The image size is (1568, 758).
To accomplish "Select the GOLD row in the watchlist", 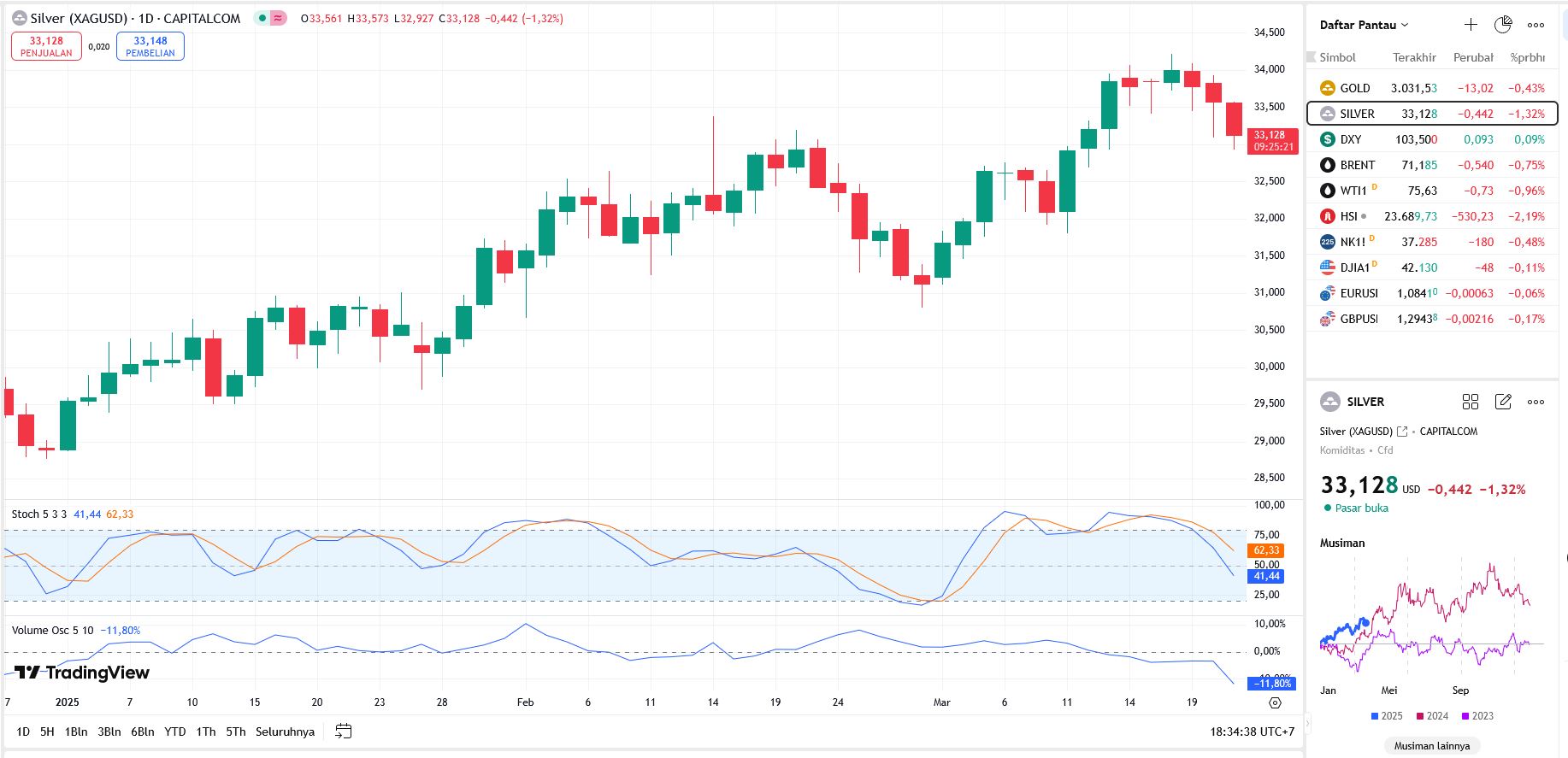I will [1432, 88].
